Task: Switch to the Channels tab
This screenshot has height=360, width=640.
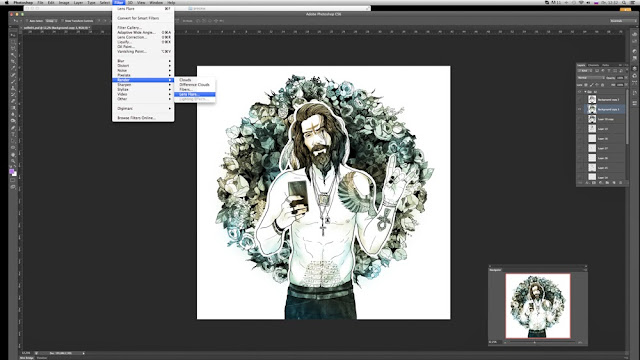Action: (x=593, y=65)
